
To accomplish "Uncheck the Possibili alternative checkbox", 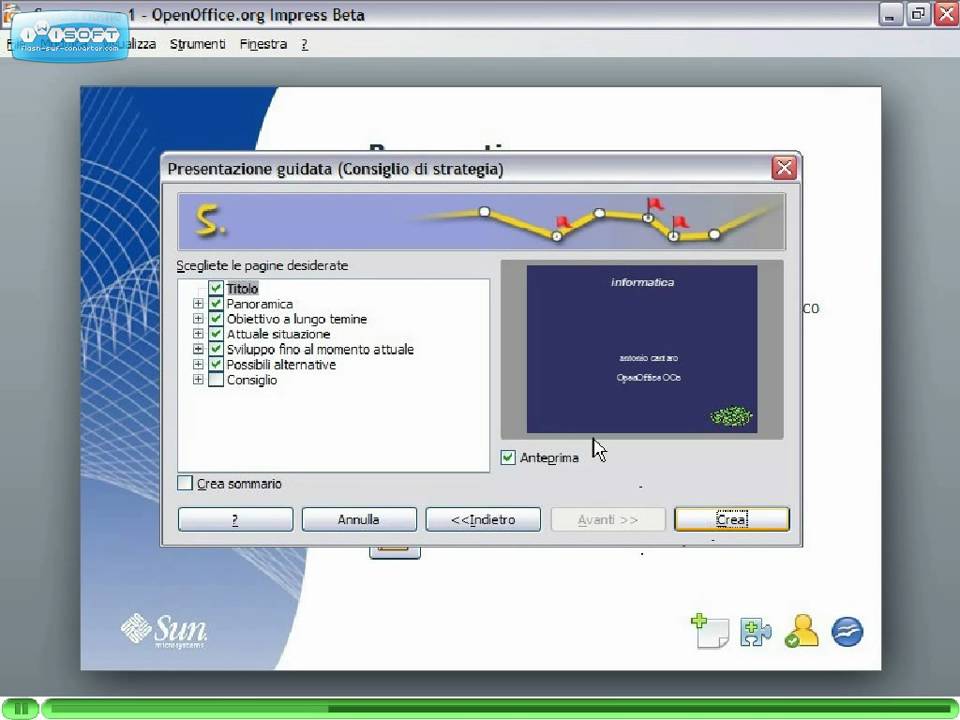I will coord(216,364).
